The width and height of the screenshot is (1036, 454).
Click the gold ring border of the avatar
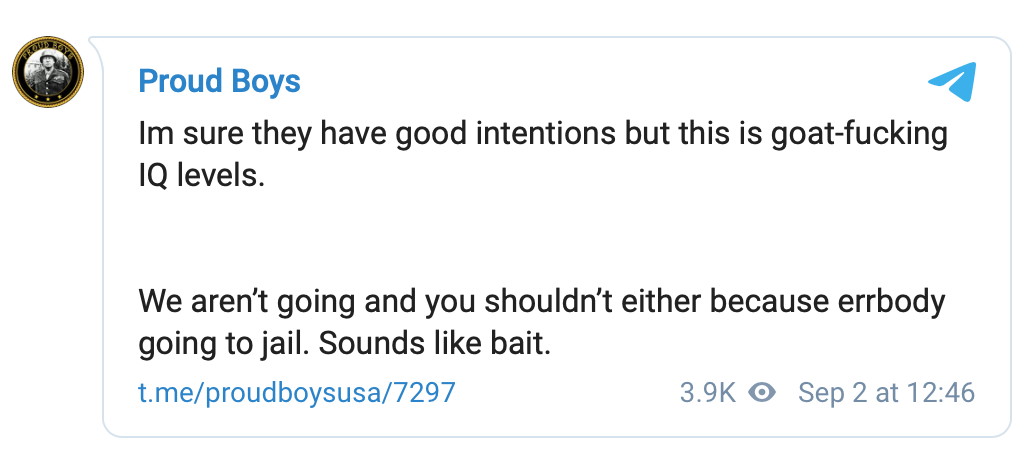click(48, 39)
